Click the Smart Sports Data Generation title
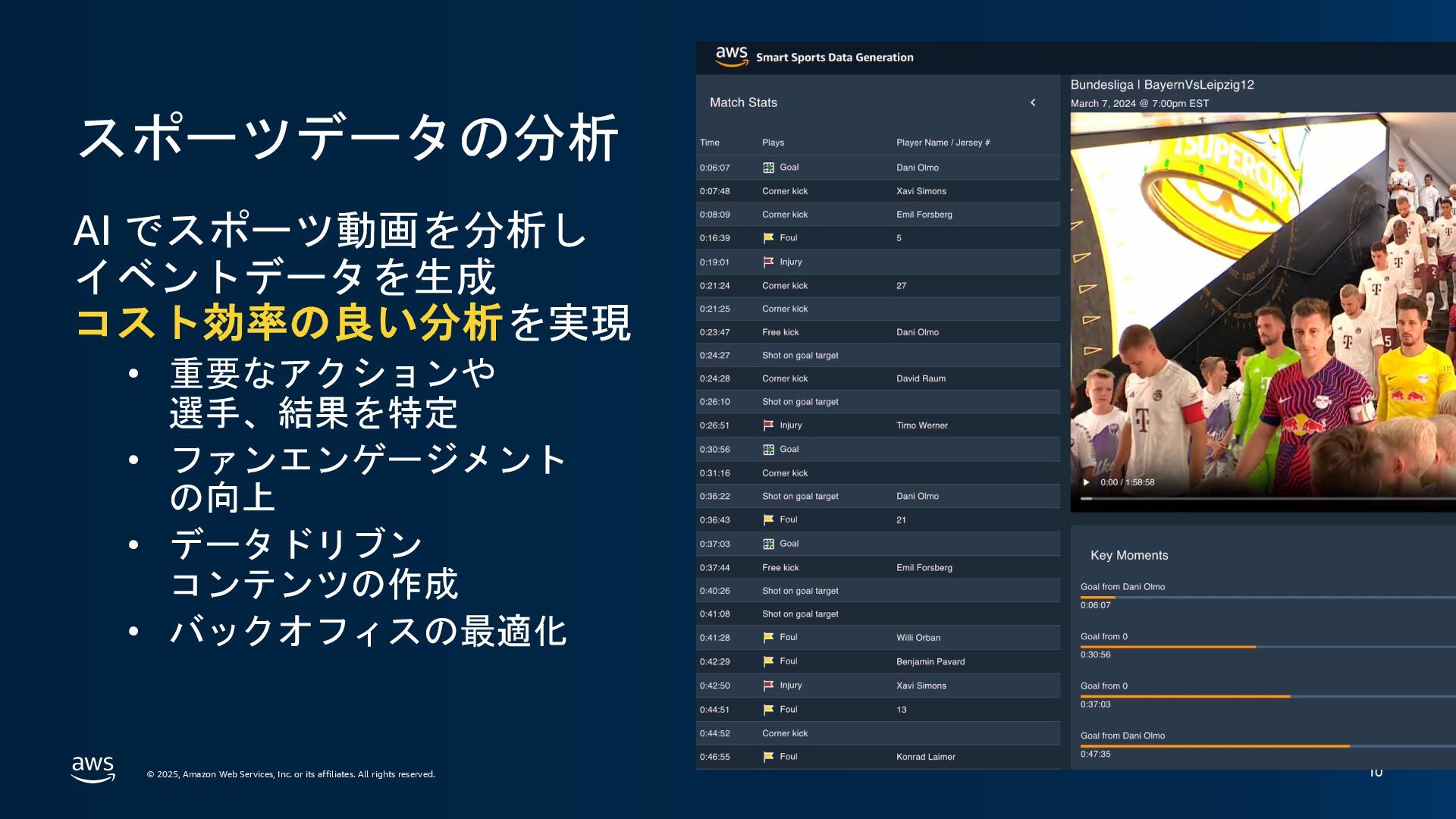This screenshot has height=819, width=1456. point(834,58)
